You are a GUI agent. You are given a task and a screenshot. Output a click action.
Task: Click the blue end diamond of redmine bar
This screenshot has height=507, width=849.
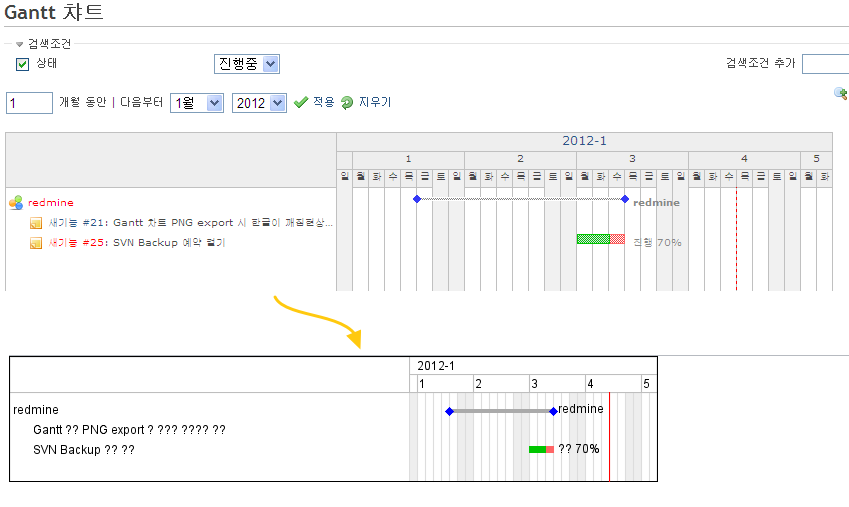pos(625,199)
